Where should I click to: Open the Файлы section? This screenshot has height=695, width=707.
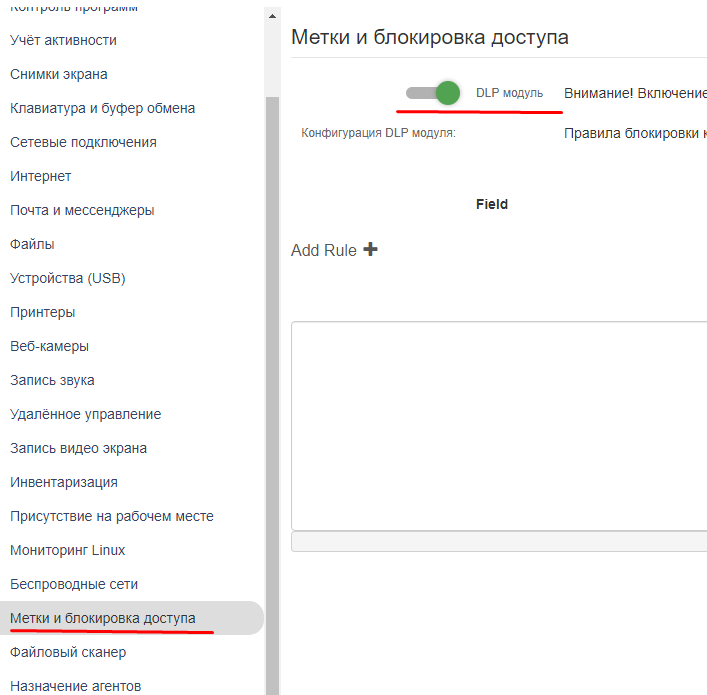pos(32,244)
